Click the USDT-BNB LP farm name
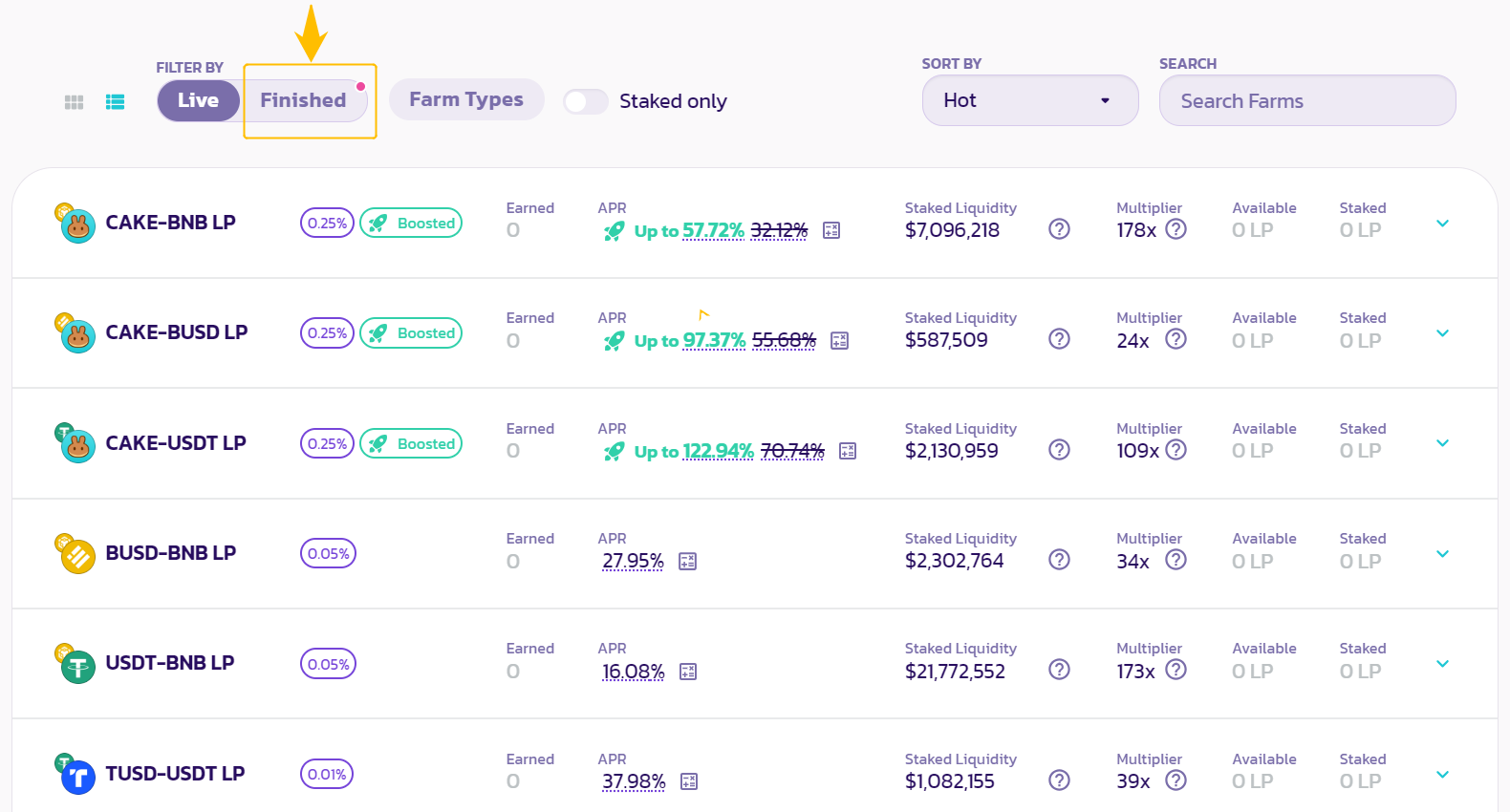 [170, 663]
